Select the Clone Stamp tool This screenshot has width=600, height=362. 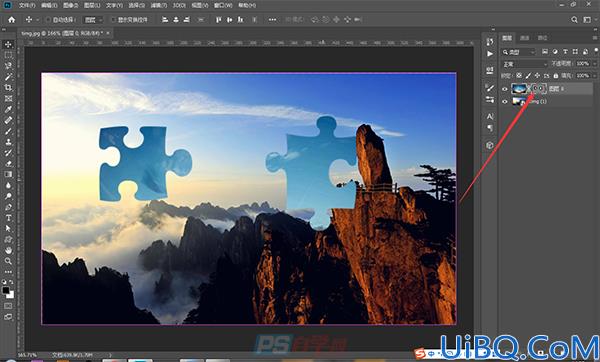(x=8, y=142)
